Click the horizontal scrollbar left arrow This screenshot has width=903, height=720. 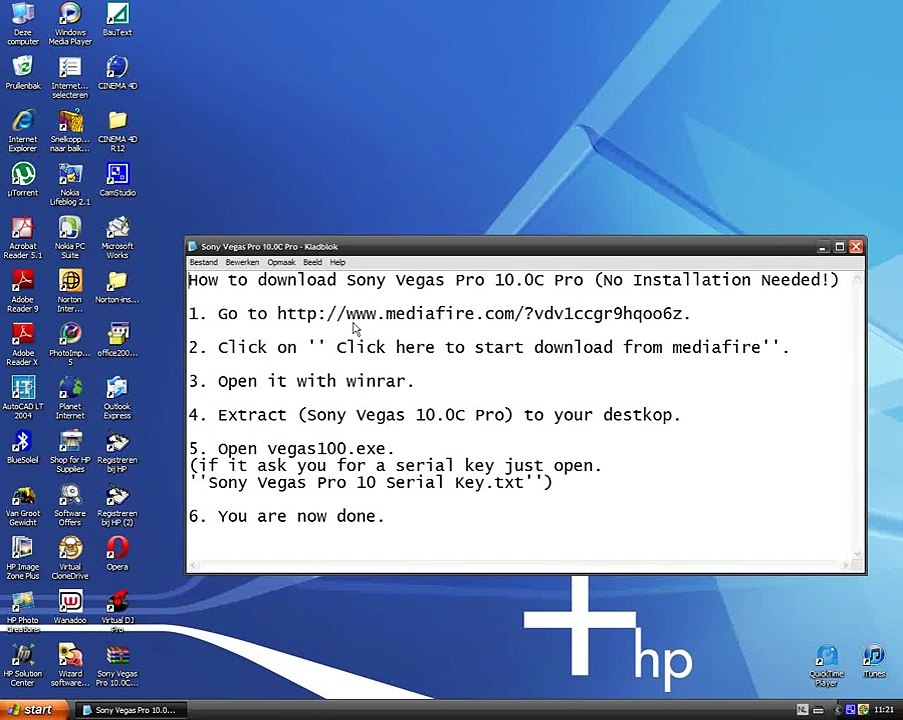coord(194,565)
